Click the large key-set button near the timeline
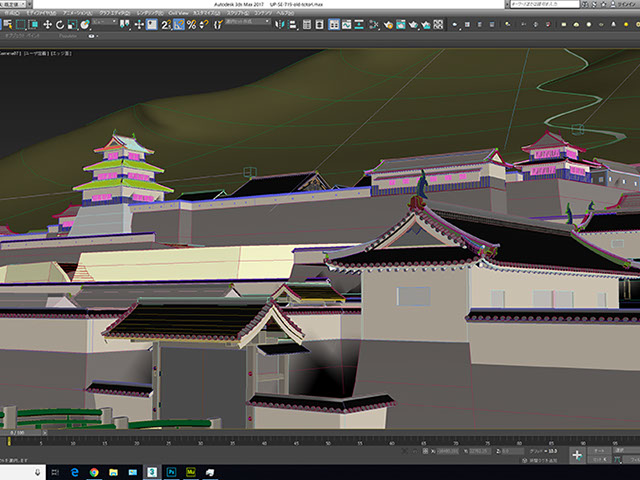The width and height of the screenshot is (640, 480). click(x=578, y=455)
